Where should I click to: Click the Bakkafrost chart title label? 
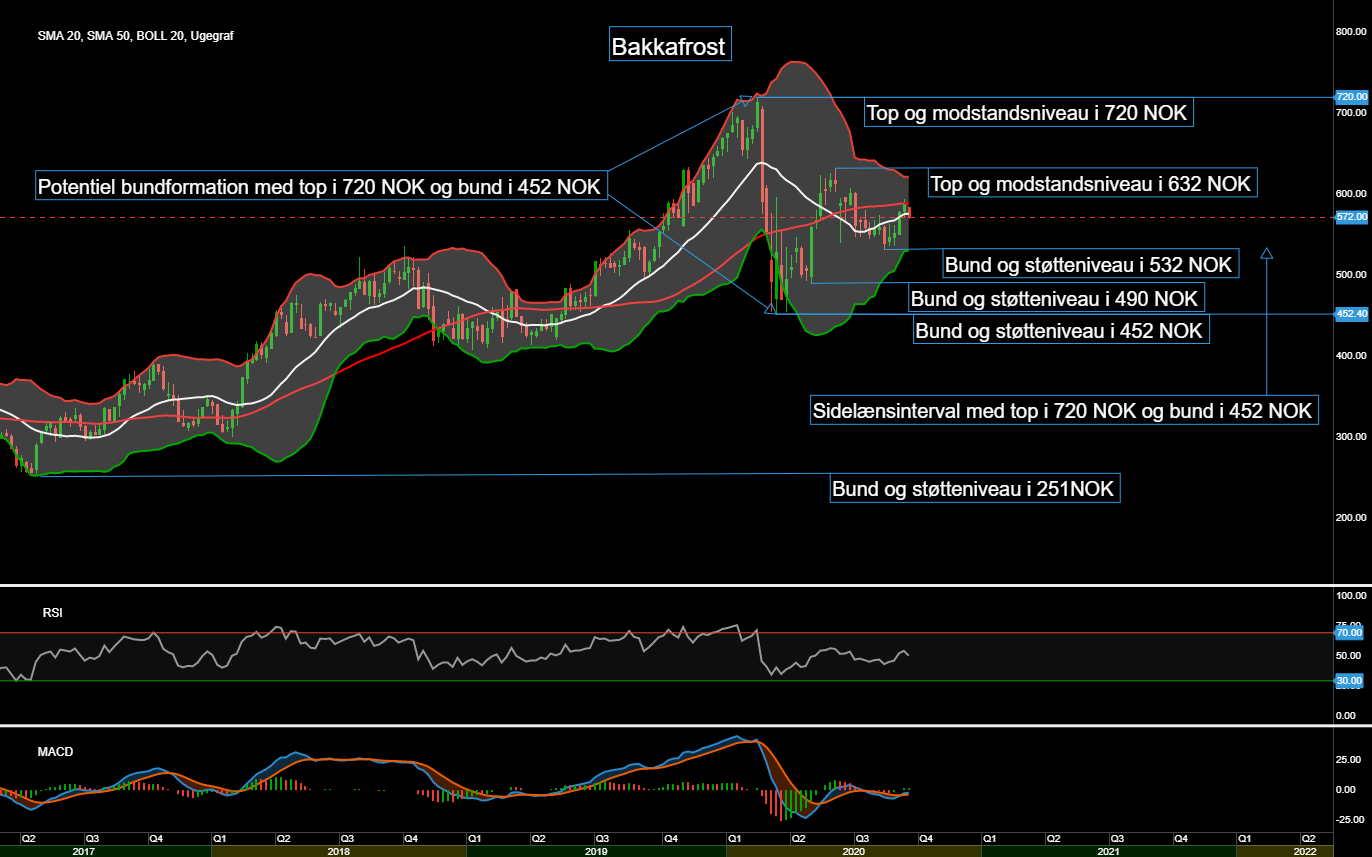pyautogui.click(x=669, y=46)
